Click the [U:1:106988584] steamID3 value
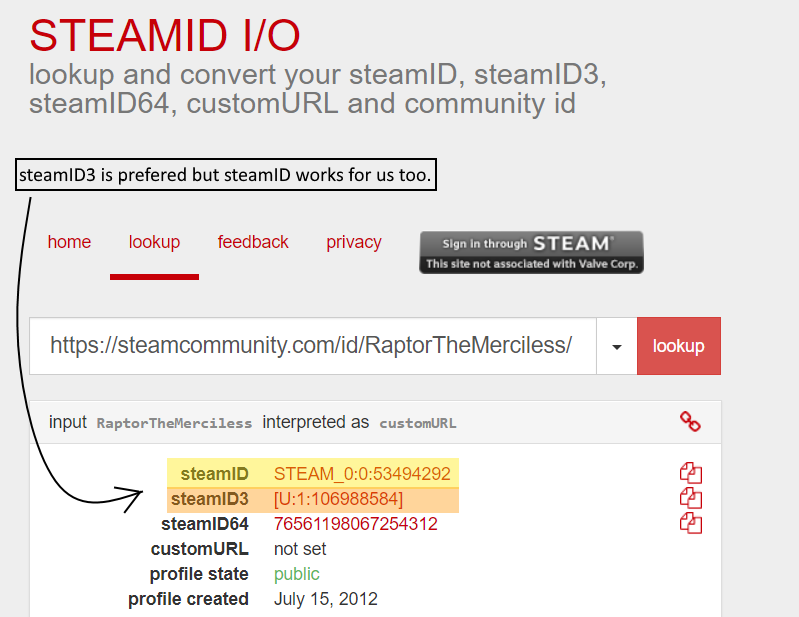 [x=338, y=499]
